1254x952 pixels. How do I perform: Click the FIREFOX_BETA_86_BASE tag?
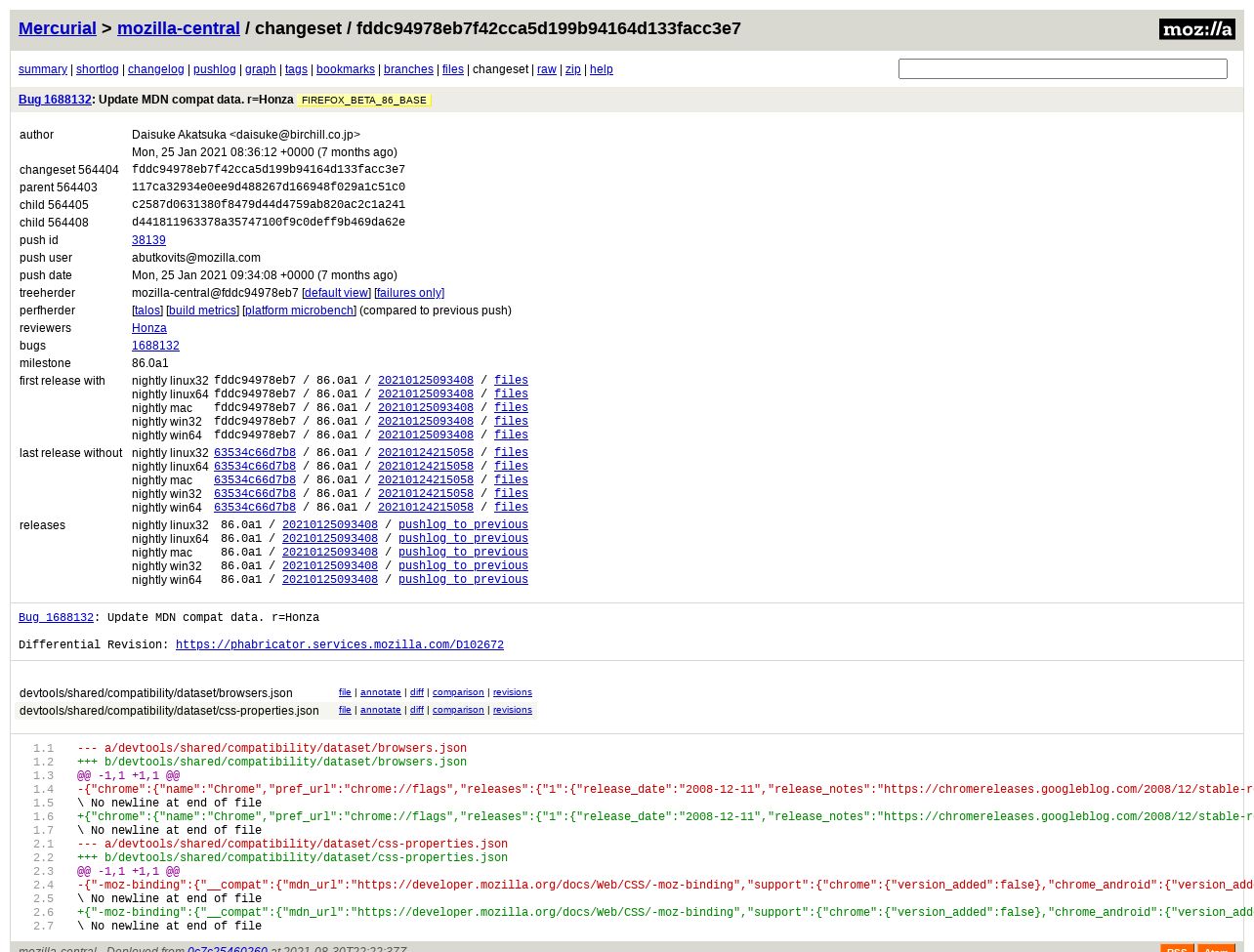[x=364, y=101]
